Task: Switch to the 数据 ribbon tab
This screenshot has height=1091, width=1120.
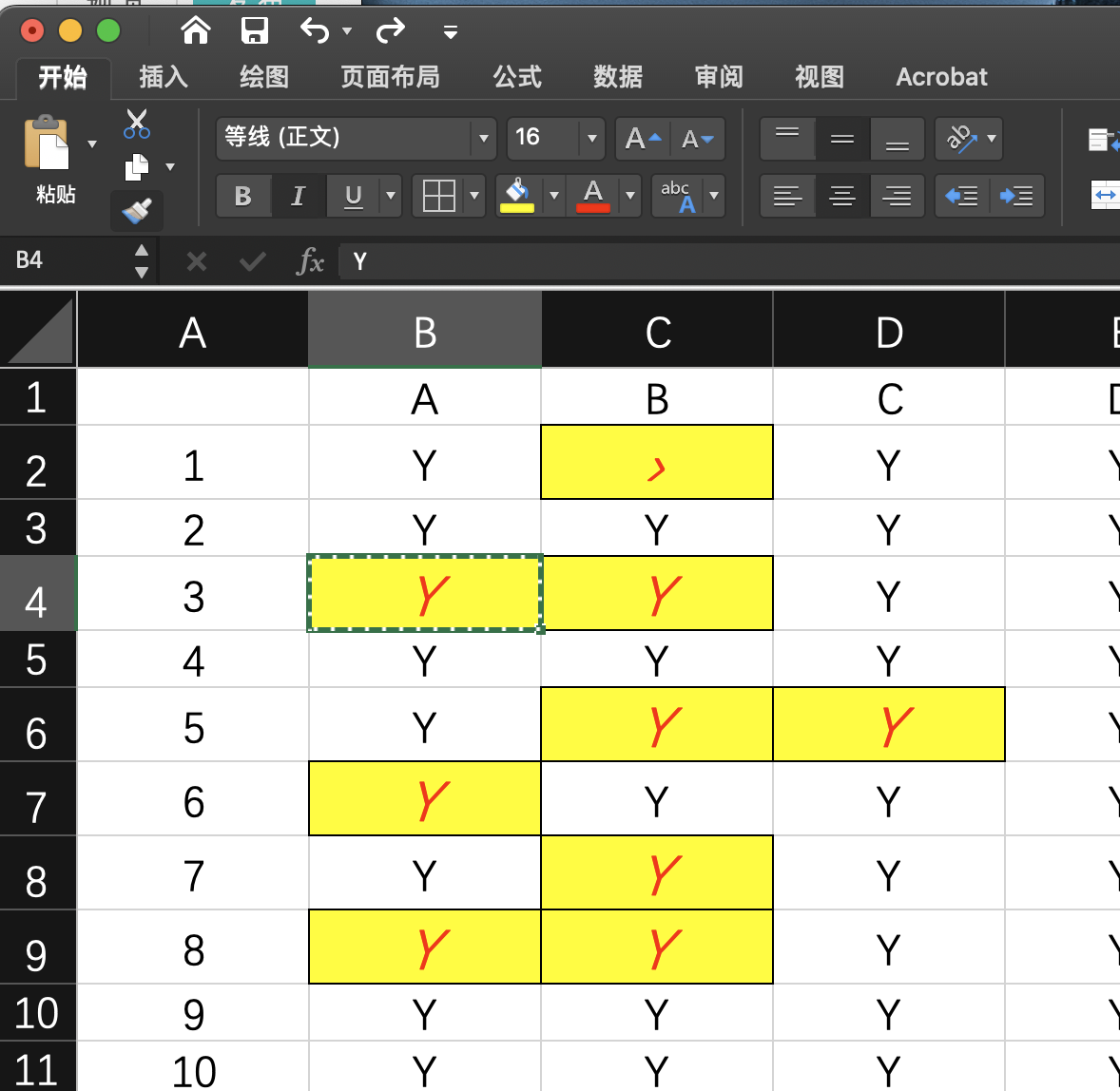Action: pos(618,77)
